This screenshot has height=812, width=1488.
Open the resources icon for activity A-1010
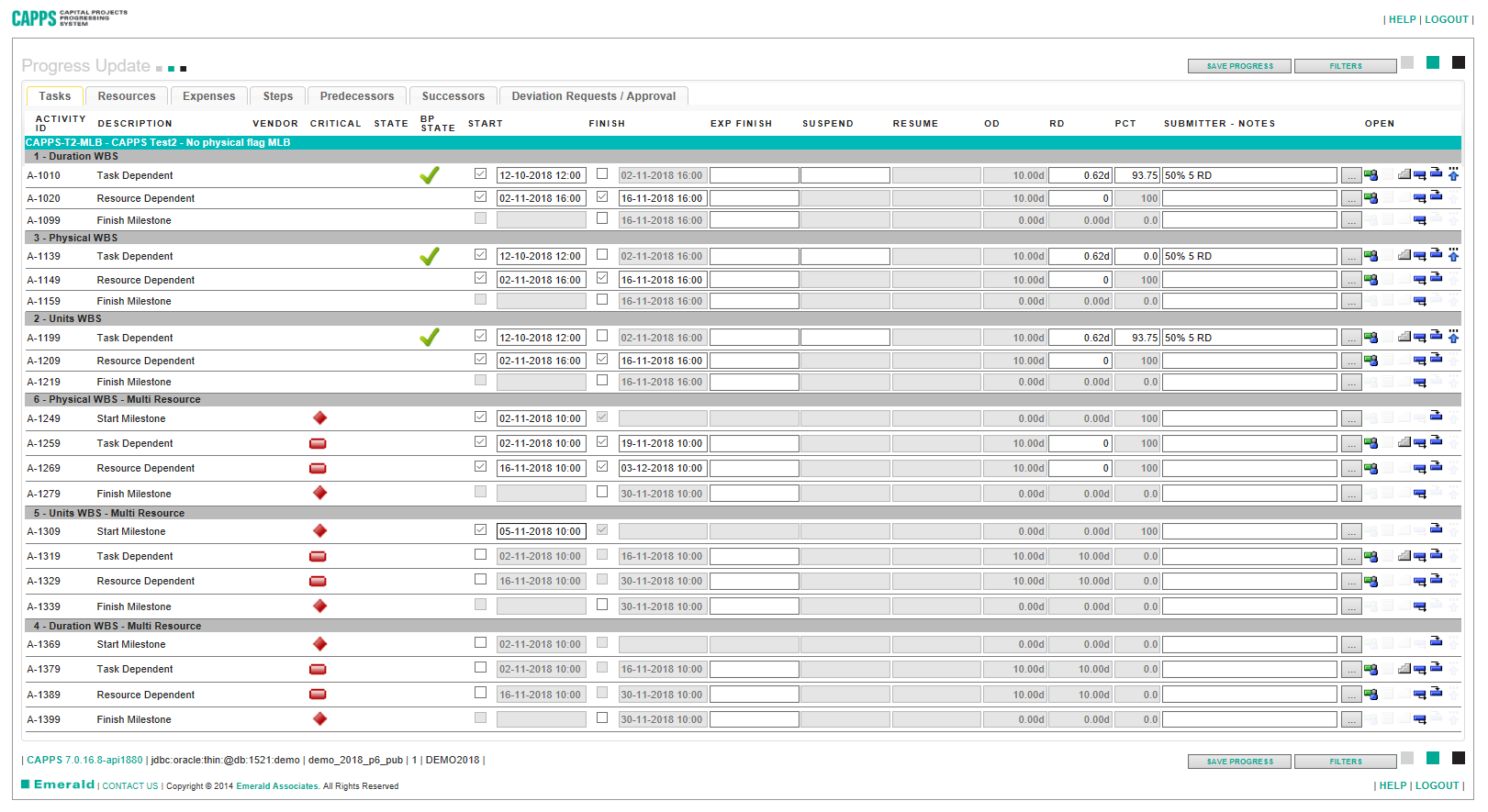click(x=1371, y=175)
